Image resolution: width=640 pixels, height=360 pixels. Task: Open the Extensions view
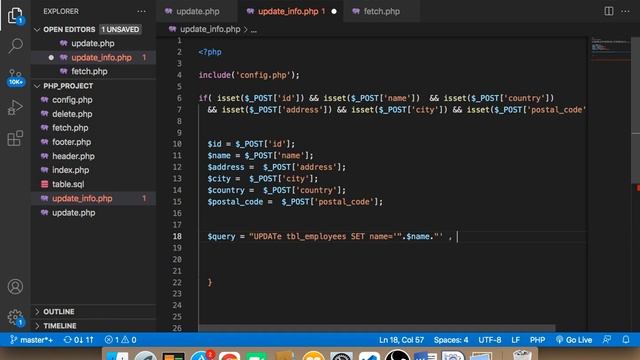[15, 138]
